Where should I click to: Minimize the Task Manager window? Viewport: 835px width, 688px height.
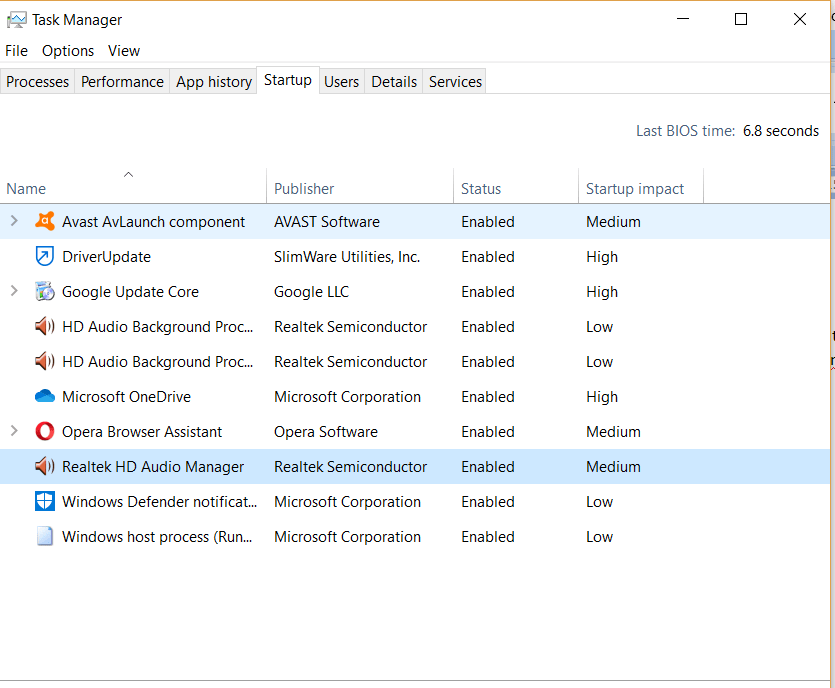(683, 19)
